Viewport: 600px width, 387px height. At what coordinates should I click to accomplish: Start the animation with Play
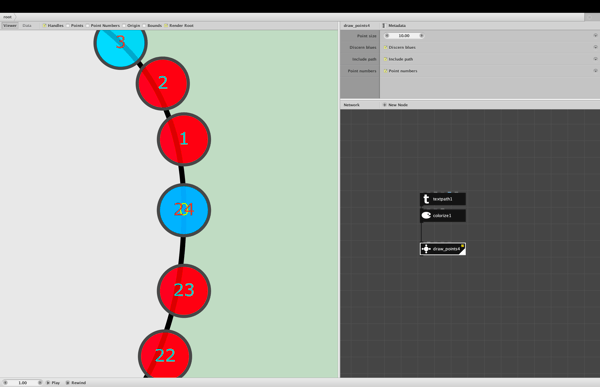click(x=53, y=382)
